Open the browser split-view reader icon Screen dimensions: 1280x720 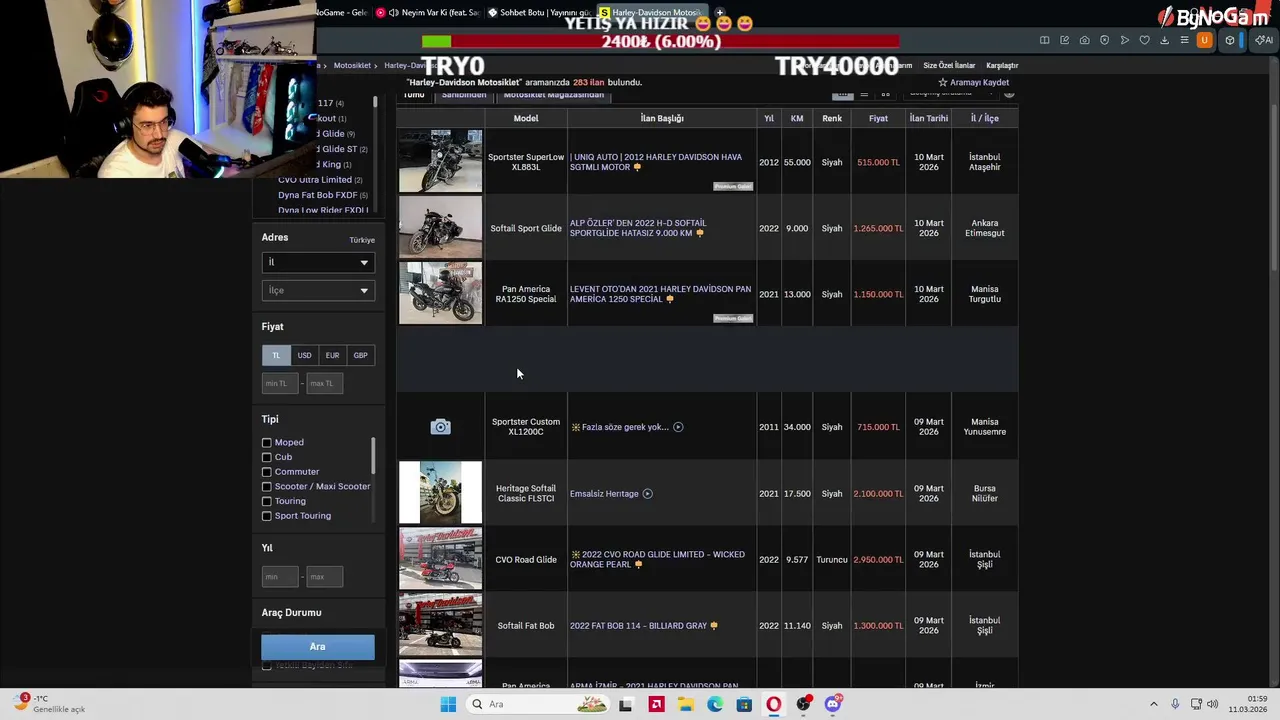click(x=1044, y=40)
